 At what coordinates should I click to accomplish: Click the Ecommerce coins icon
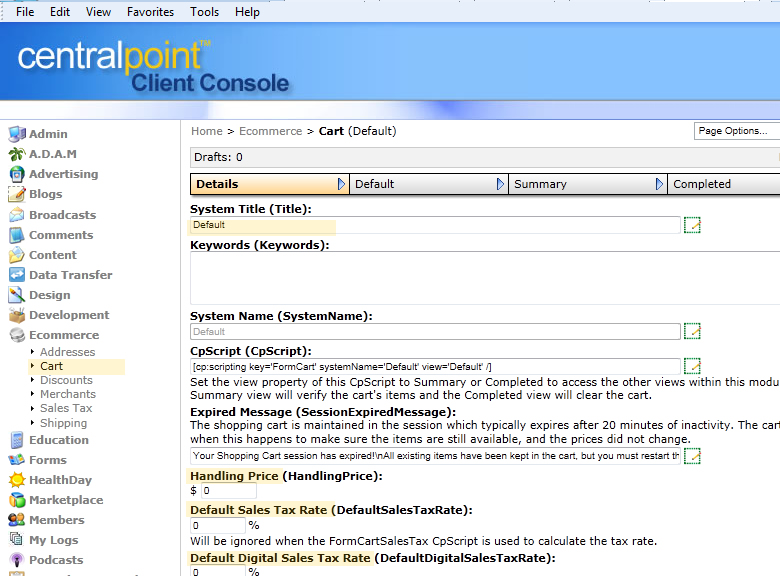point(16,335)
